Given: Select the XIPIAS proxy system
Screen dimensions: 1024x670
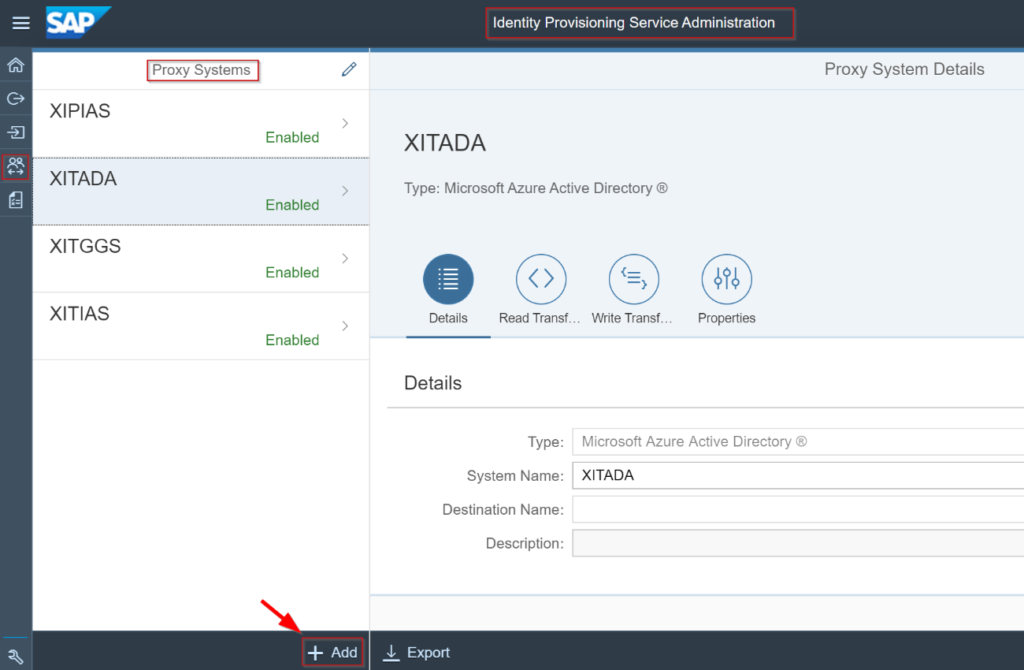Looking at the screenshot, I should click(200, 123).
